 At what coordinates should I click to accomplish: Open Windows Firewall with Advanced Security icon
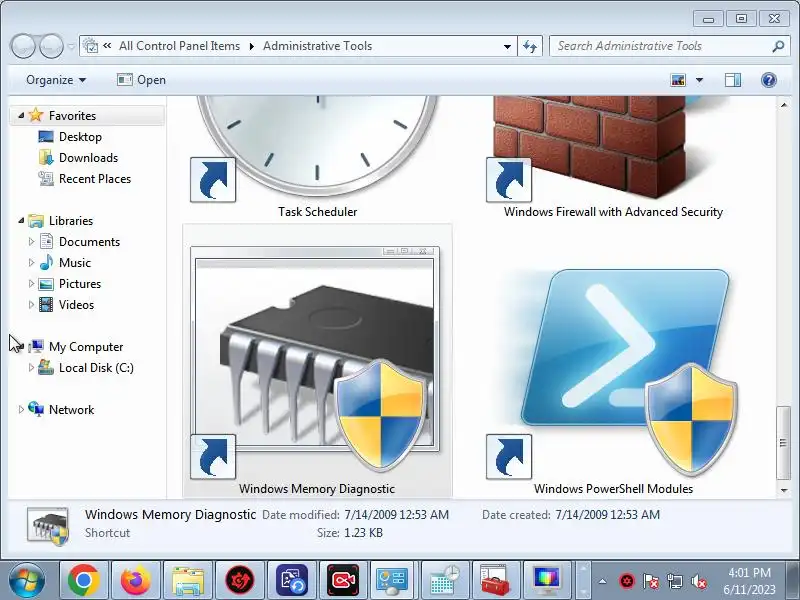(x=612, y=153)
